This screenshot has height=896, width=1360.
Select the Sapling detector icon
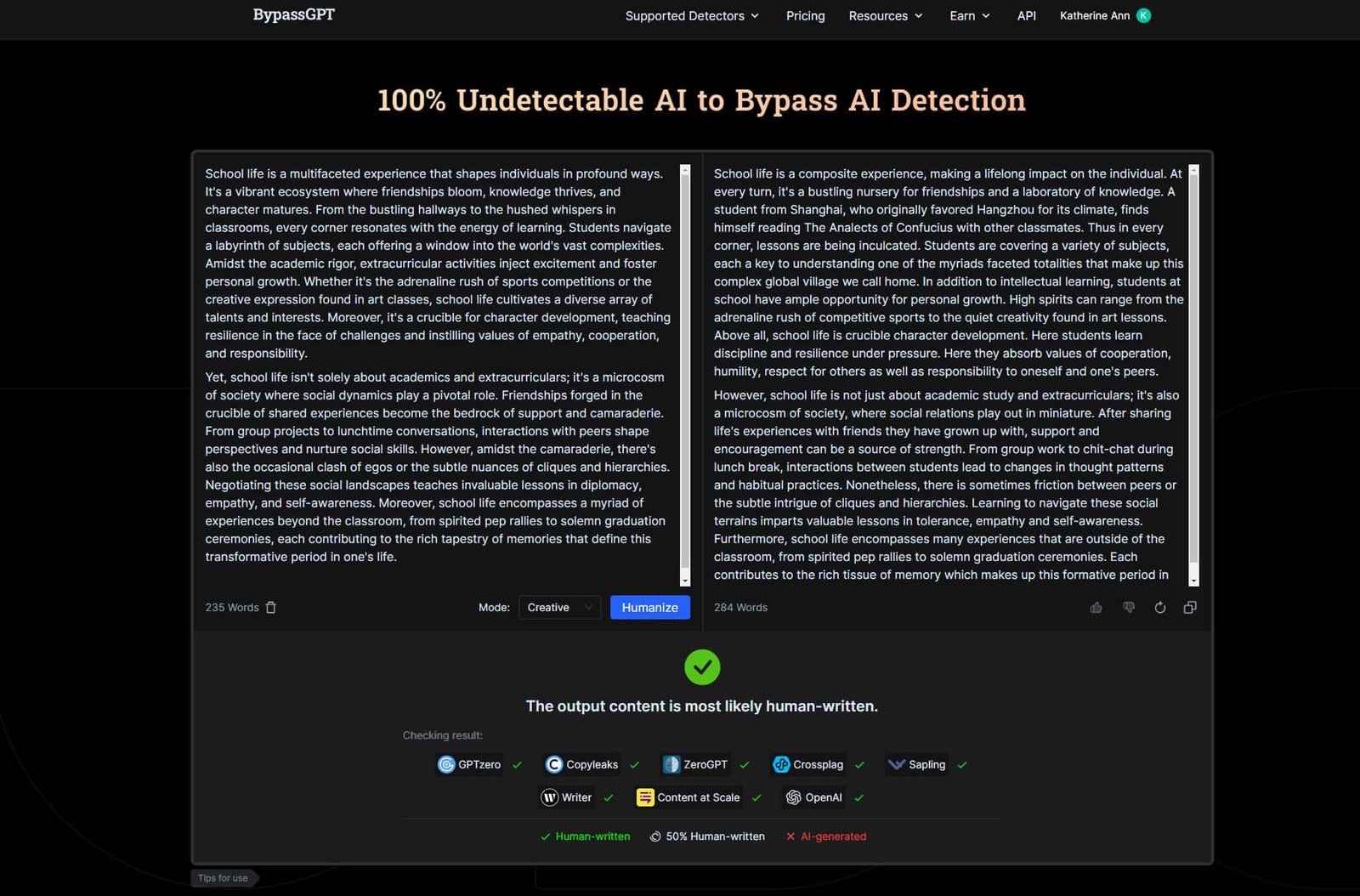(x=896, y=764)
